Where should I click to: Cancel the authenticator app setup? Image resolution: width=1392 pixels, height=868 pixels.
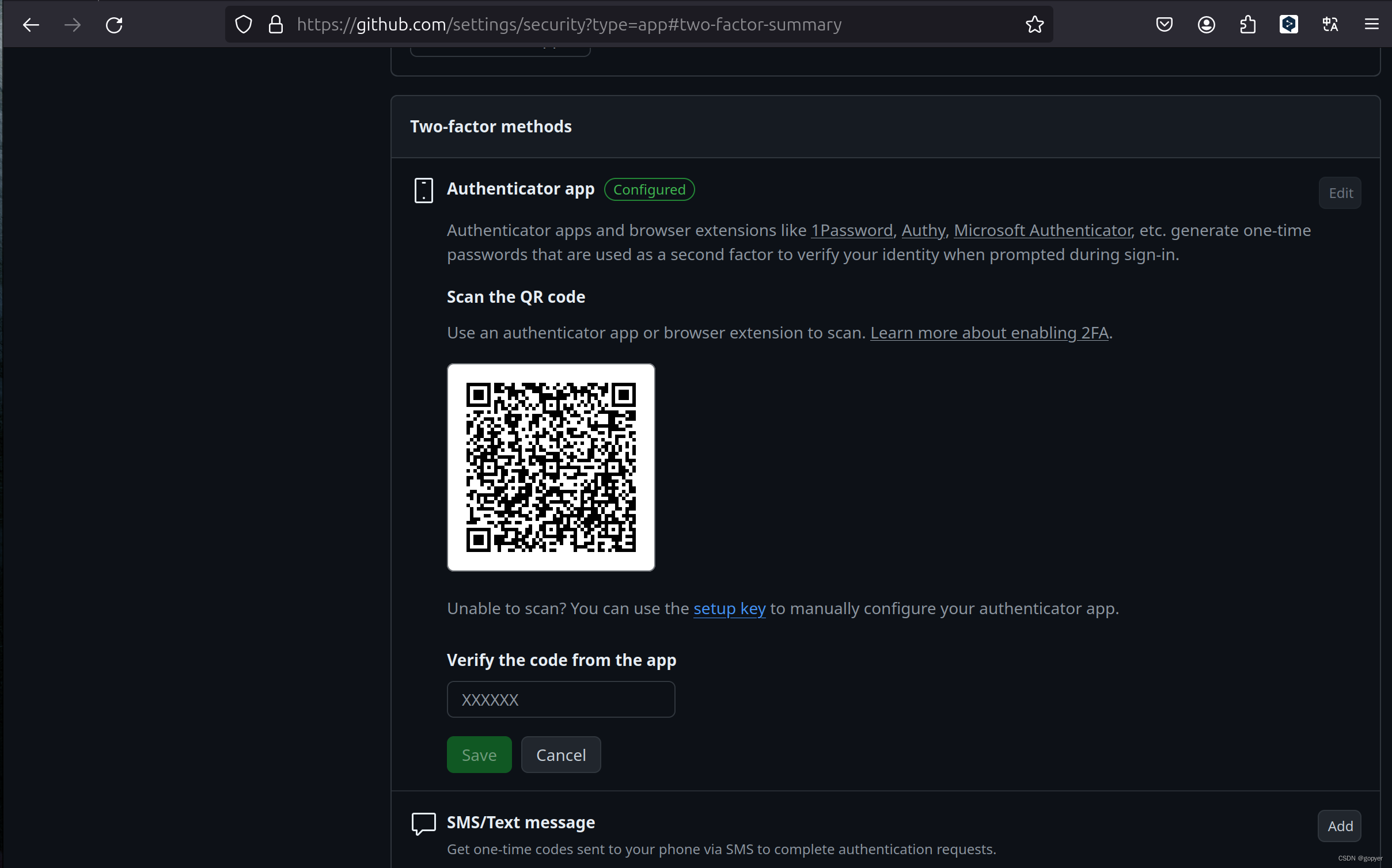[x=560, y=755]
